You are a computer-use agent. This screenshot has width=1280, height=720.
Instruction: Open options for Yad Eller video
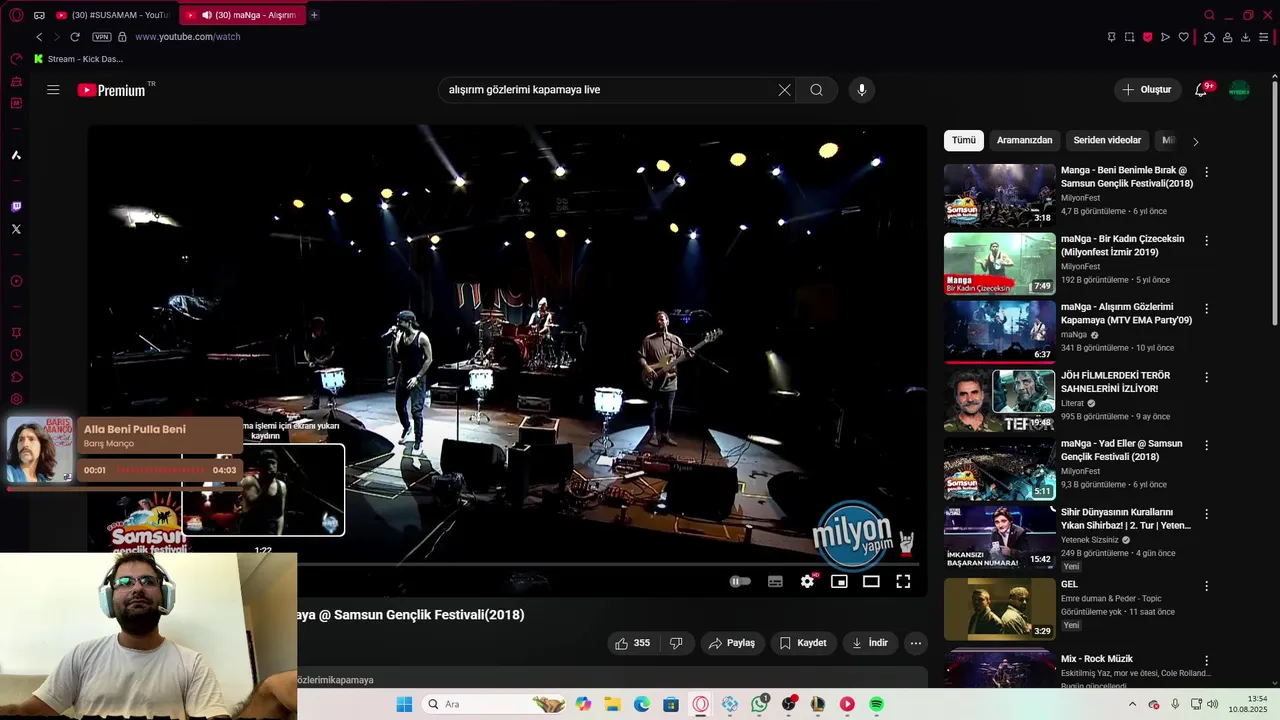(1206, 445)
